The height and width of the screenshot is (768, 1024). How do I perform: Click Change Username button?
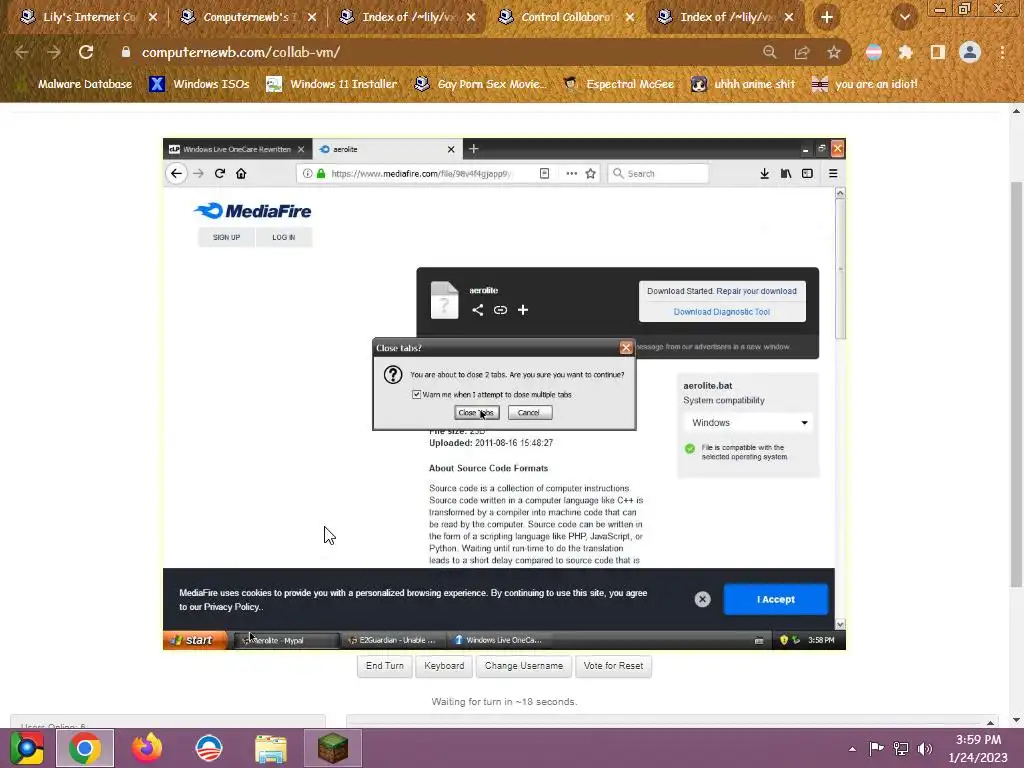tap(524, 665)
